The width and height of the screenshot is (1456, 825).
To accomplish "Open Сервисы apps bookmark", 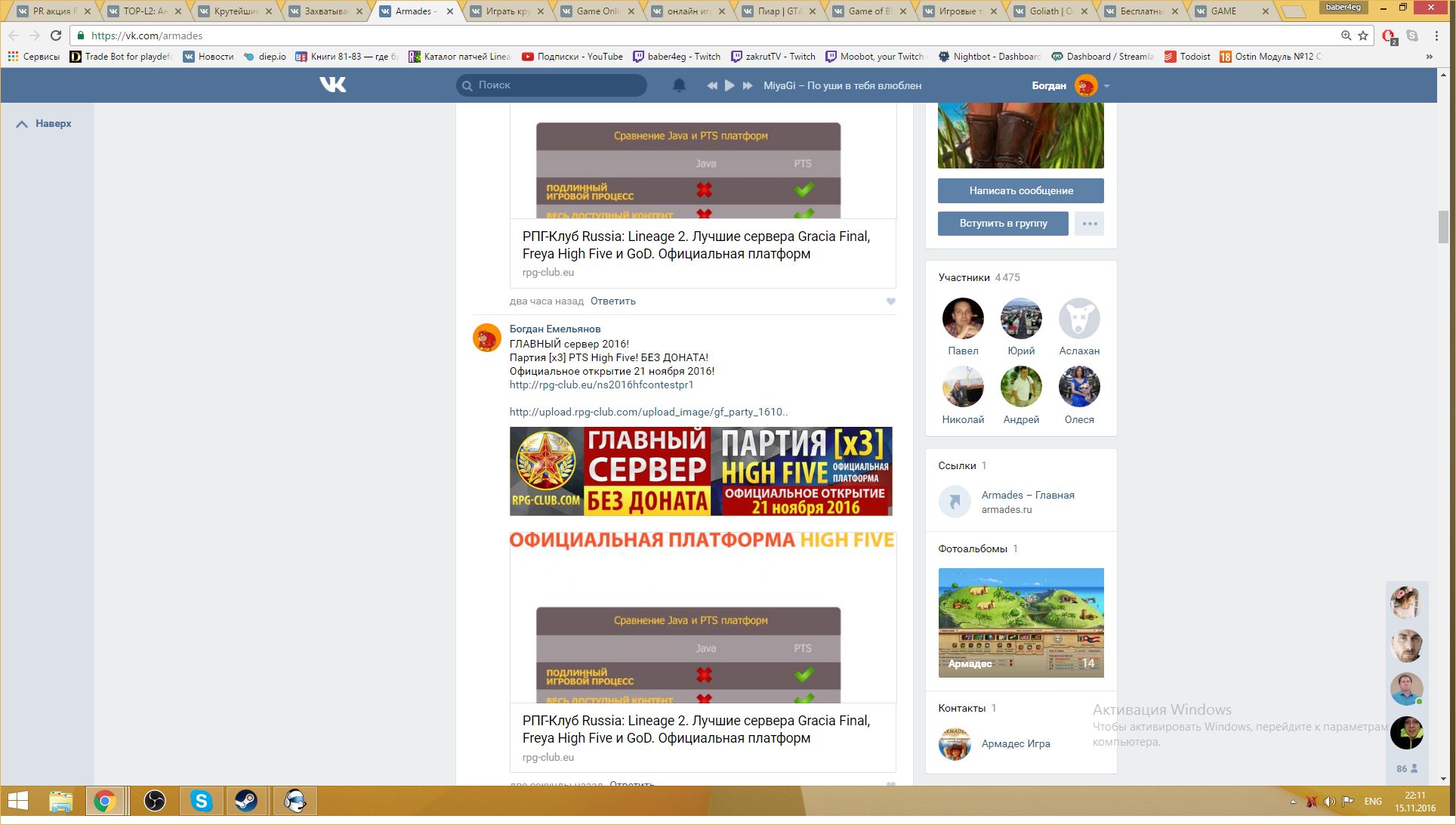I will 34,57.
